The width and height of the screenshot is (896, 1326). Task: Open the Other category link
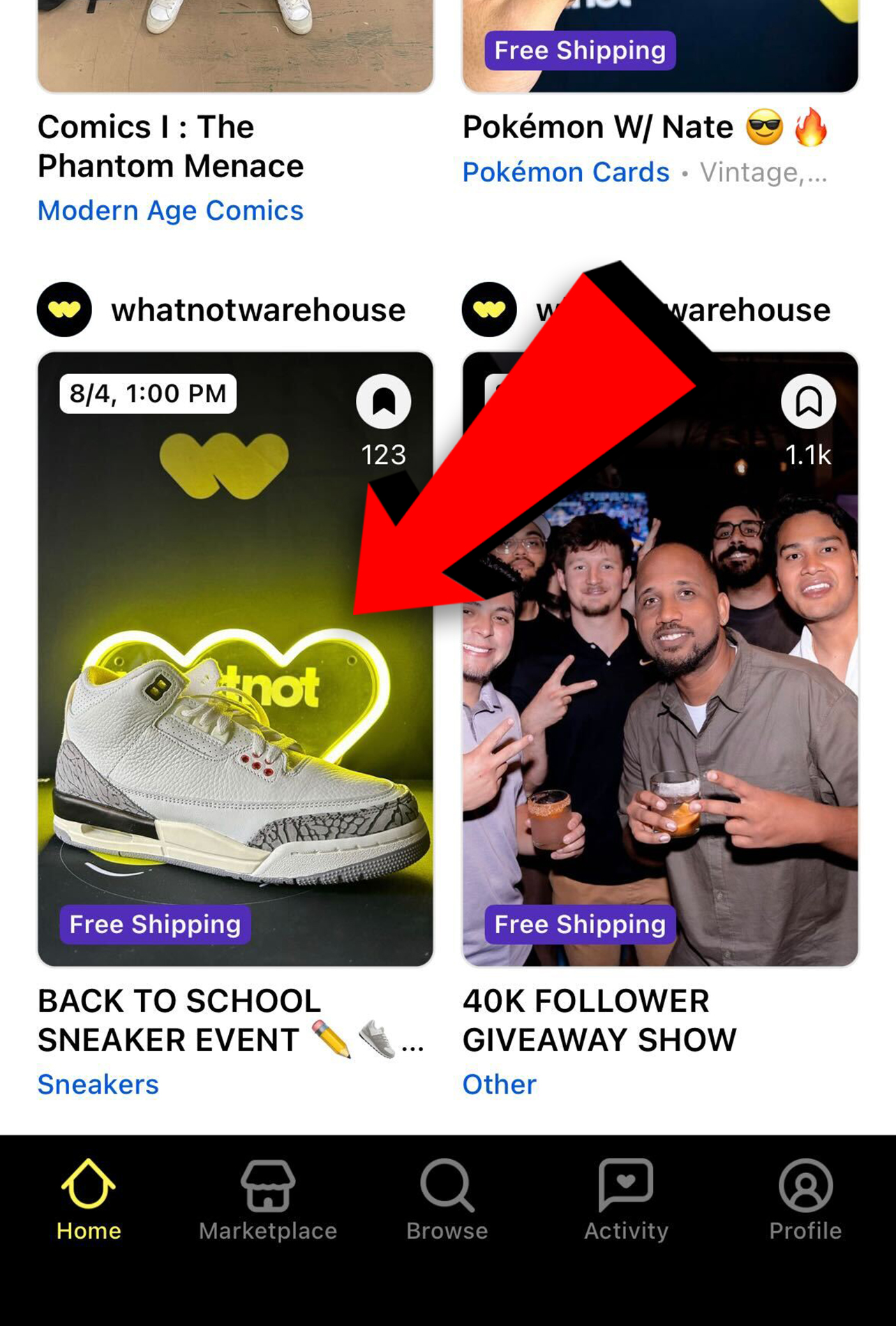tap(500, 1085)
